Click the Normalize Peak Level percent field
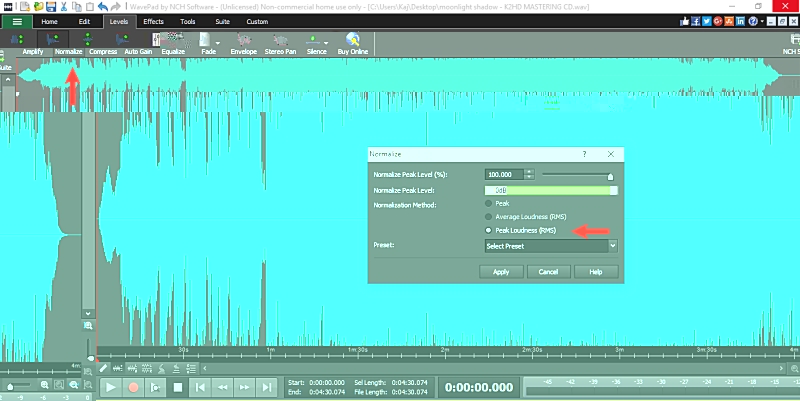The image size is (800, 401). pyautogui.click(x=504, y=174)
